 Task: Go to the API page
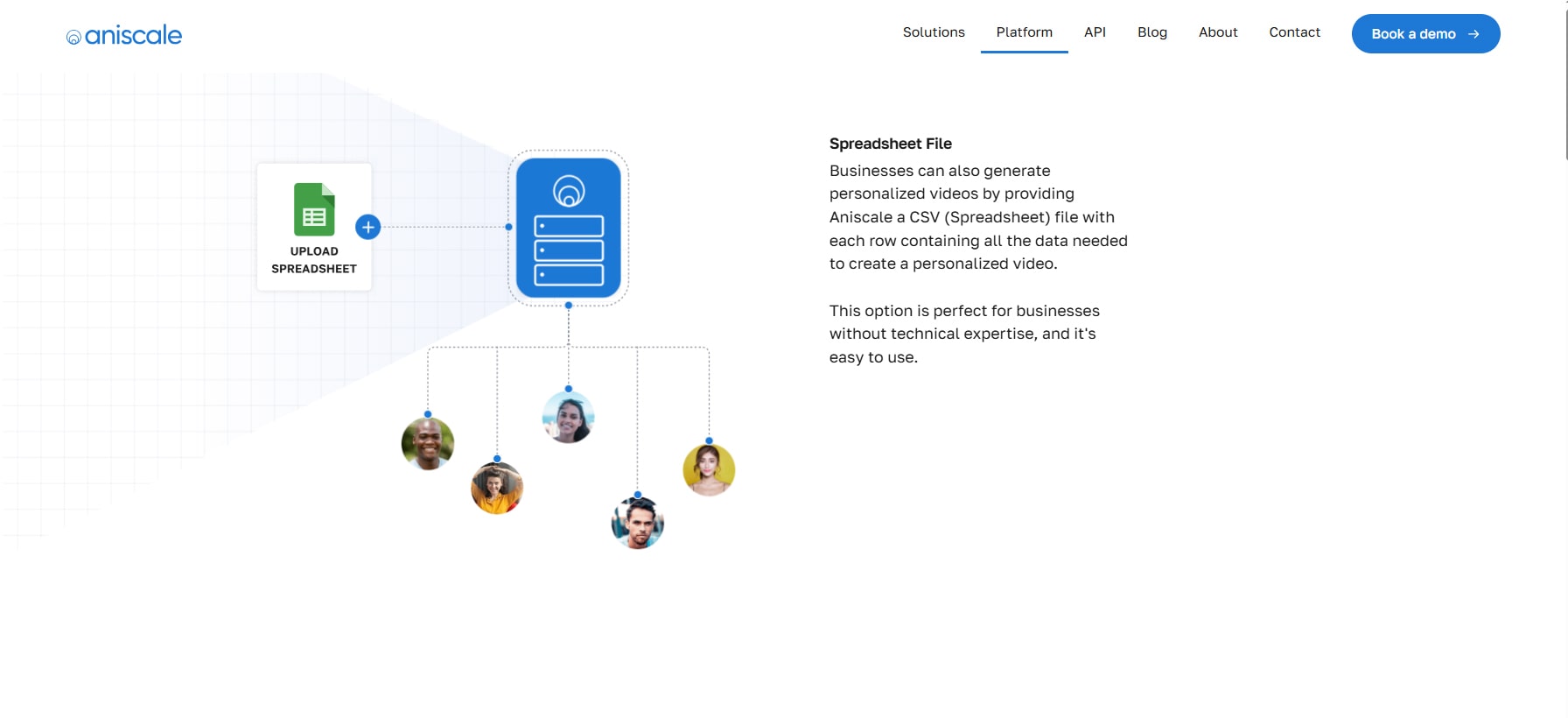[x=1095, y=32]
